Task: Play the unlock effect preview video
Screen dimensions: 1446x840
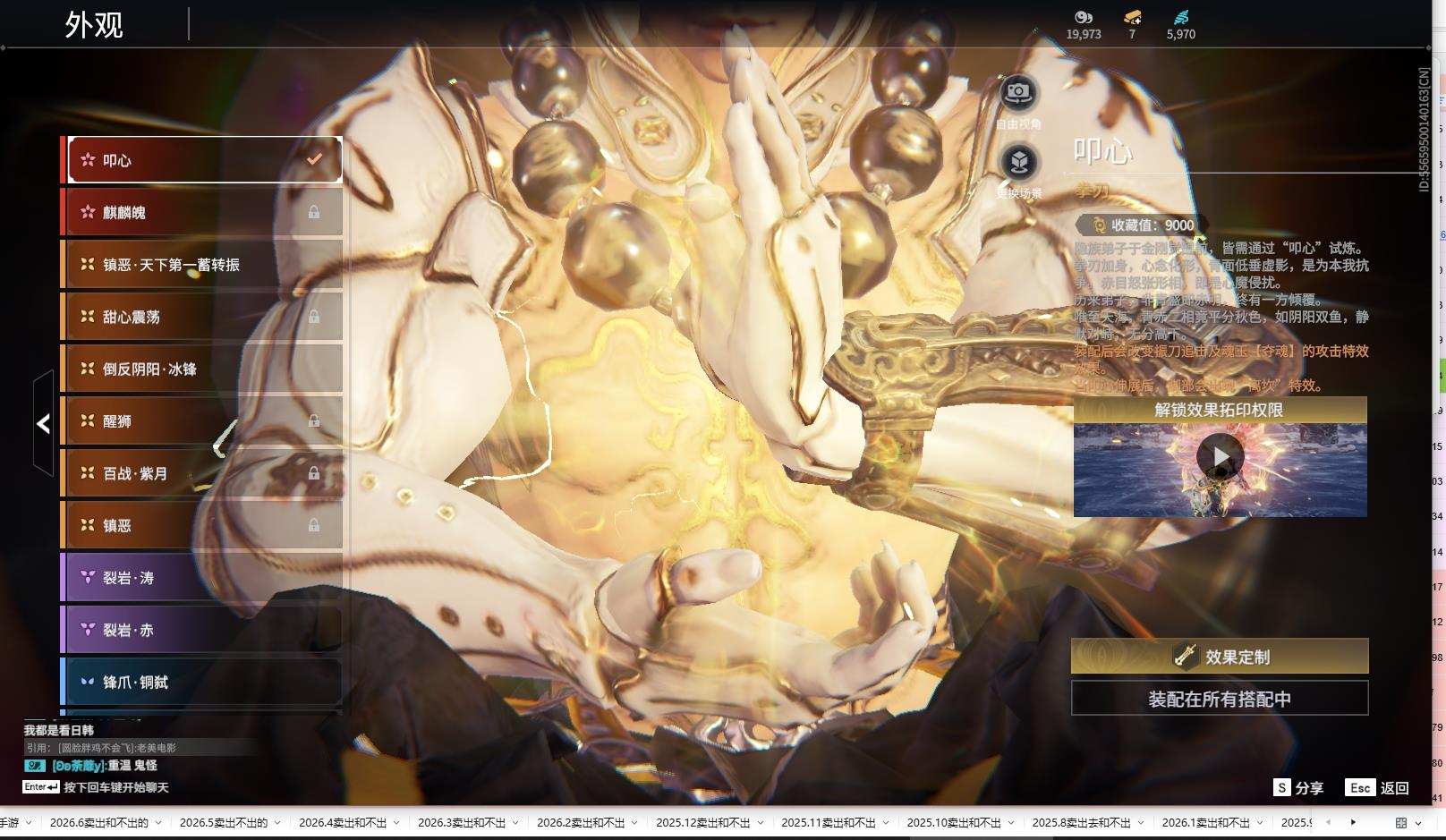Action: coord(1221,457)
